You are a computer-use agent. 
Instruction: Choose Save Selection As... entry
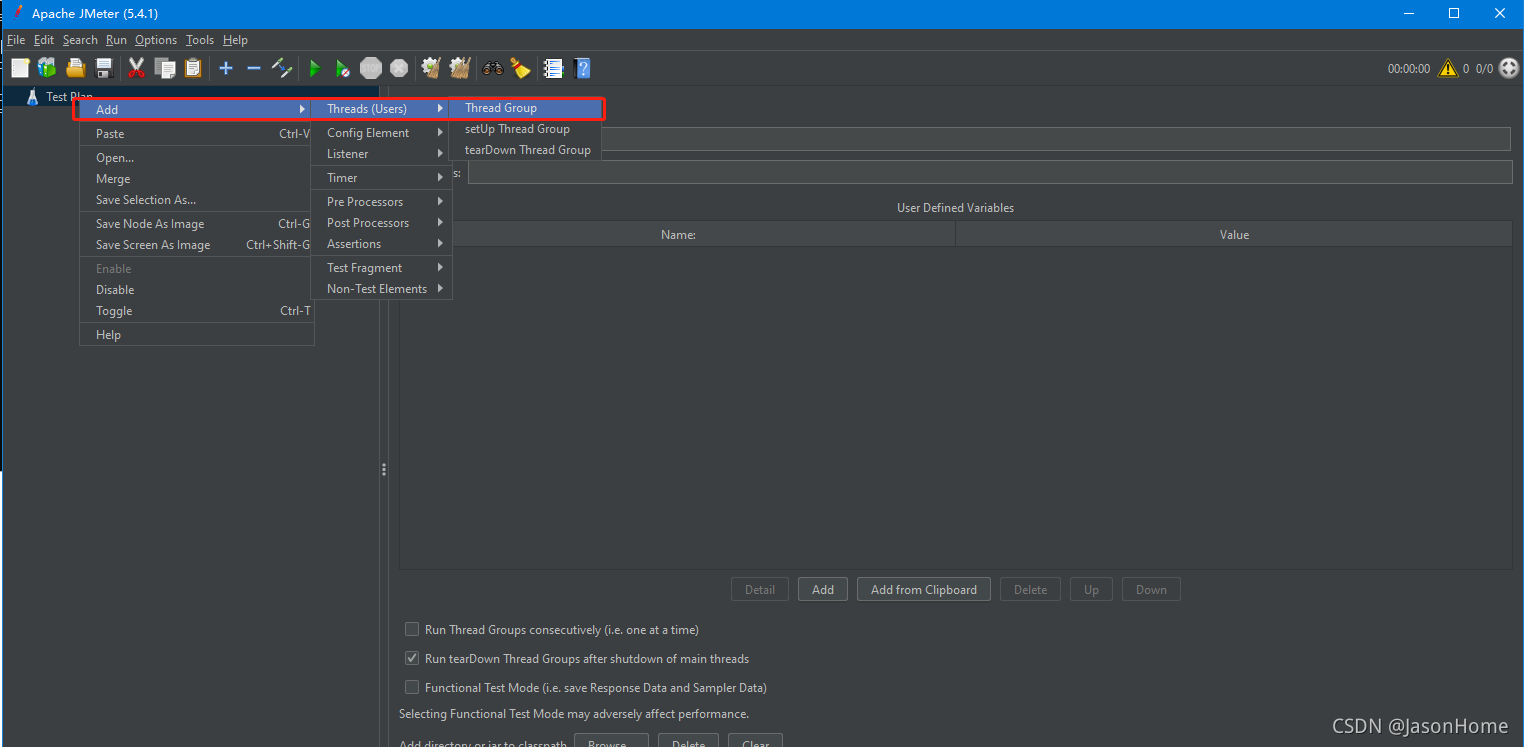pyautogui.click(x=196, y=200)
